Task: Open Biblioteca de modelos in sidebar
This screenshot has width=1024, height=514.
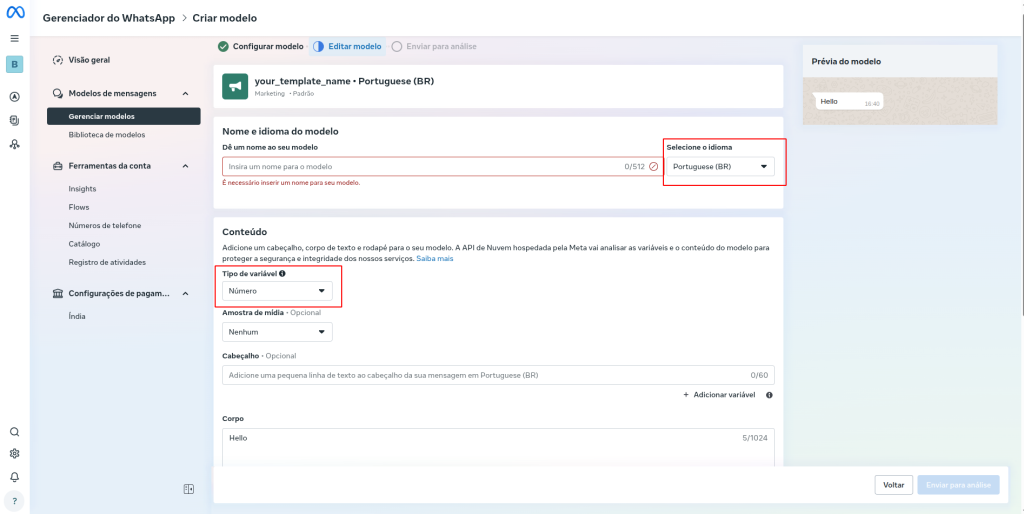Action: click(x=106, y=134)
